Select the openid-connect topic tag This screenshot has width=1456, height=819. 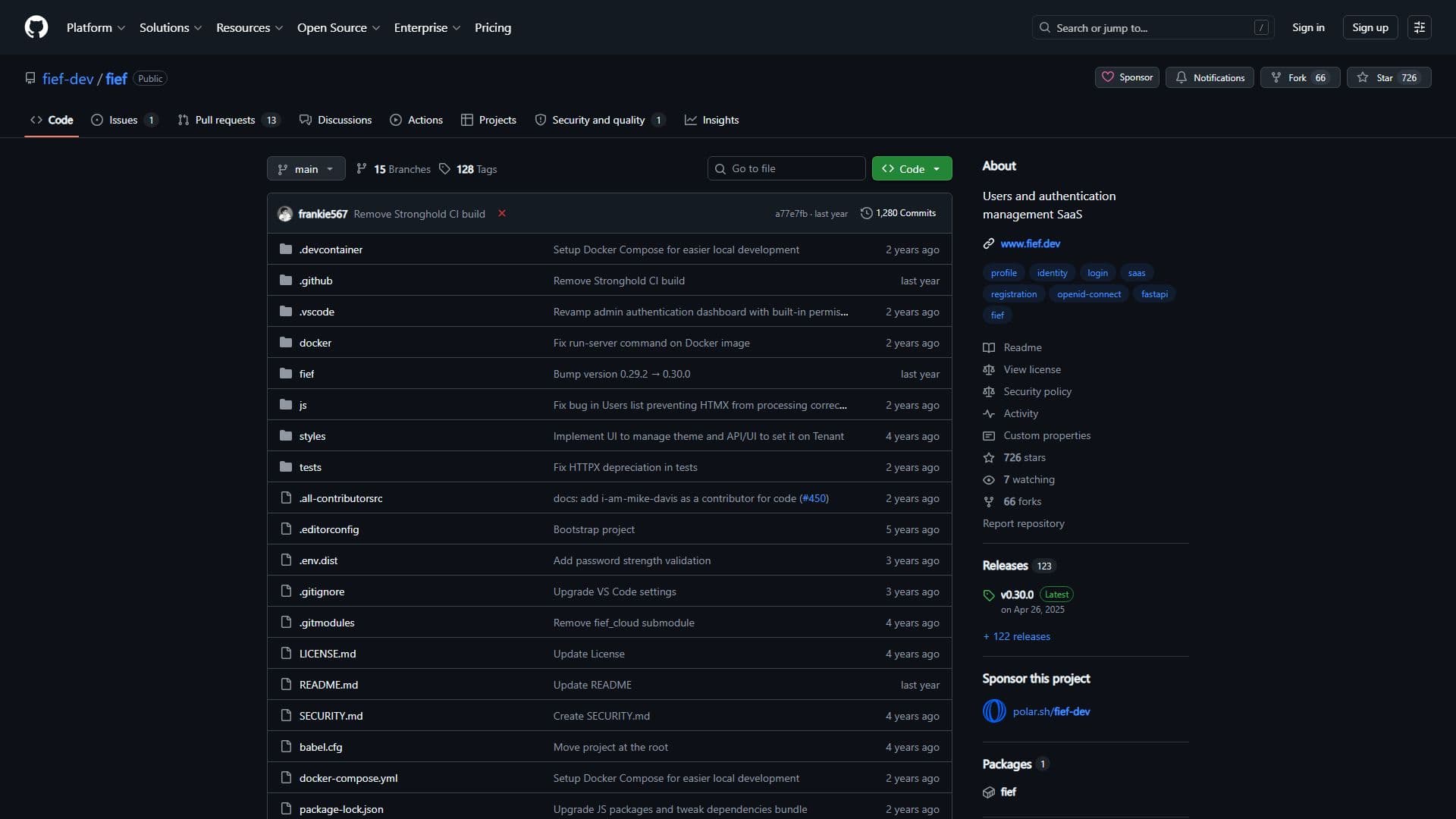[1088, 294]
